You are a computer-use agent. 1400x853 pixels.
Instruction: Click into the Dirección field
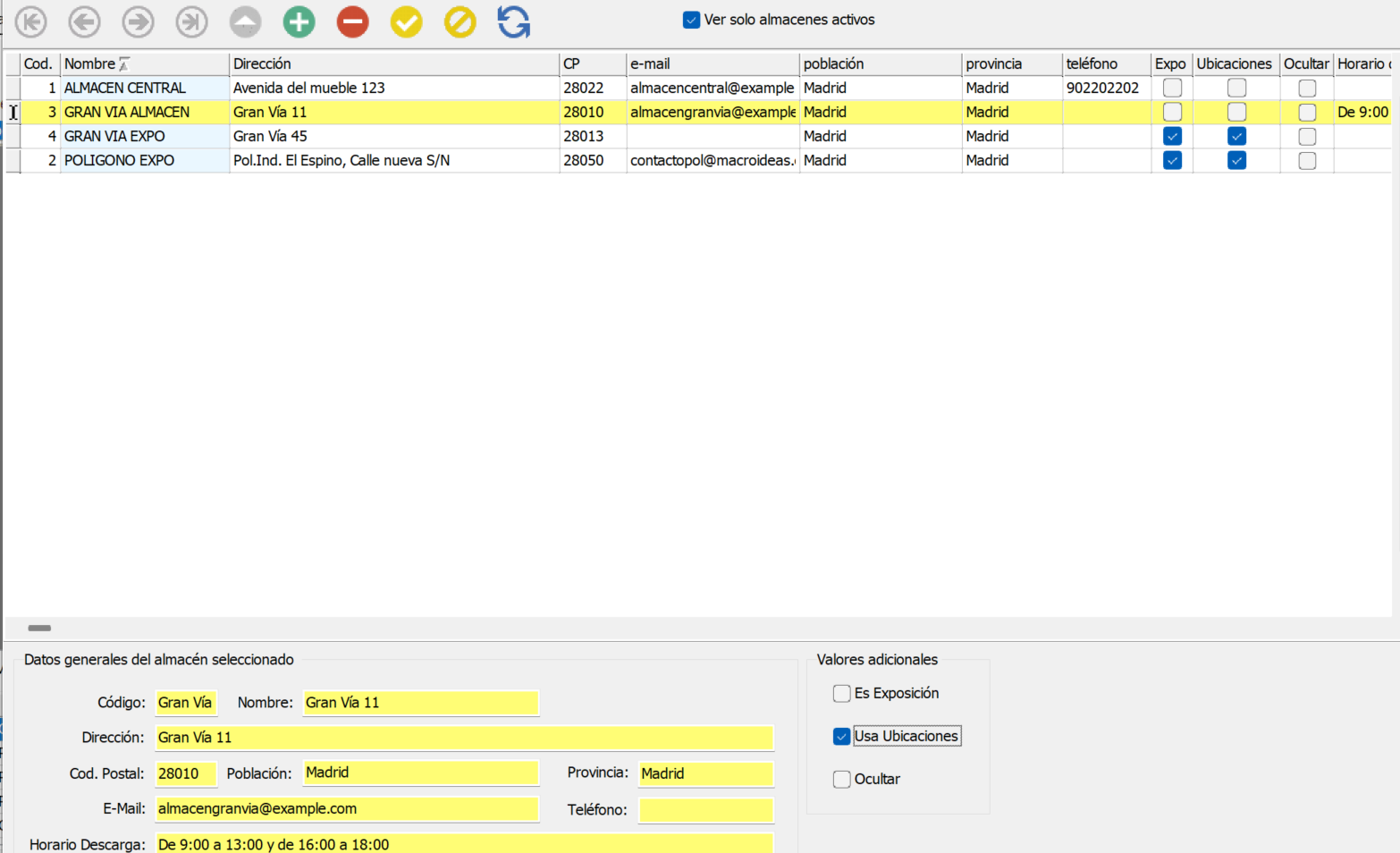click(x=464, y=738)
